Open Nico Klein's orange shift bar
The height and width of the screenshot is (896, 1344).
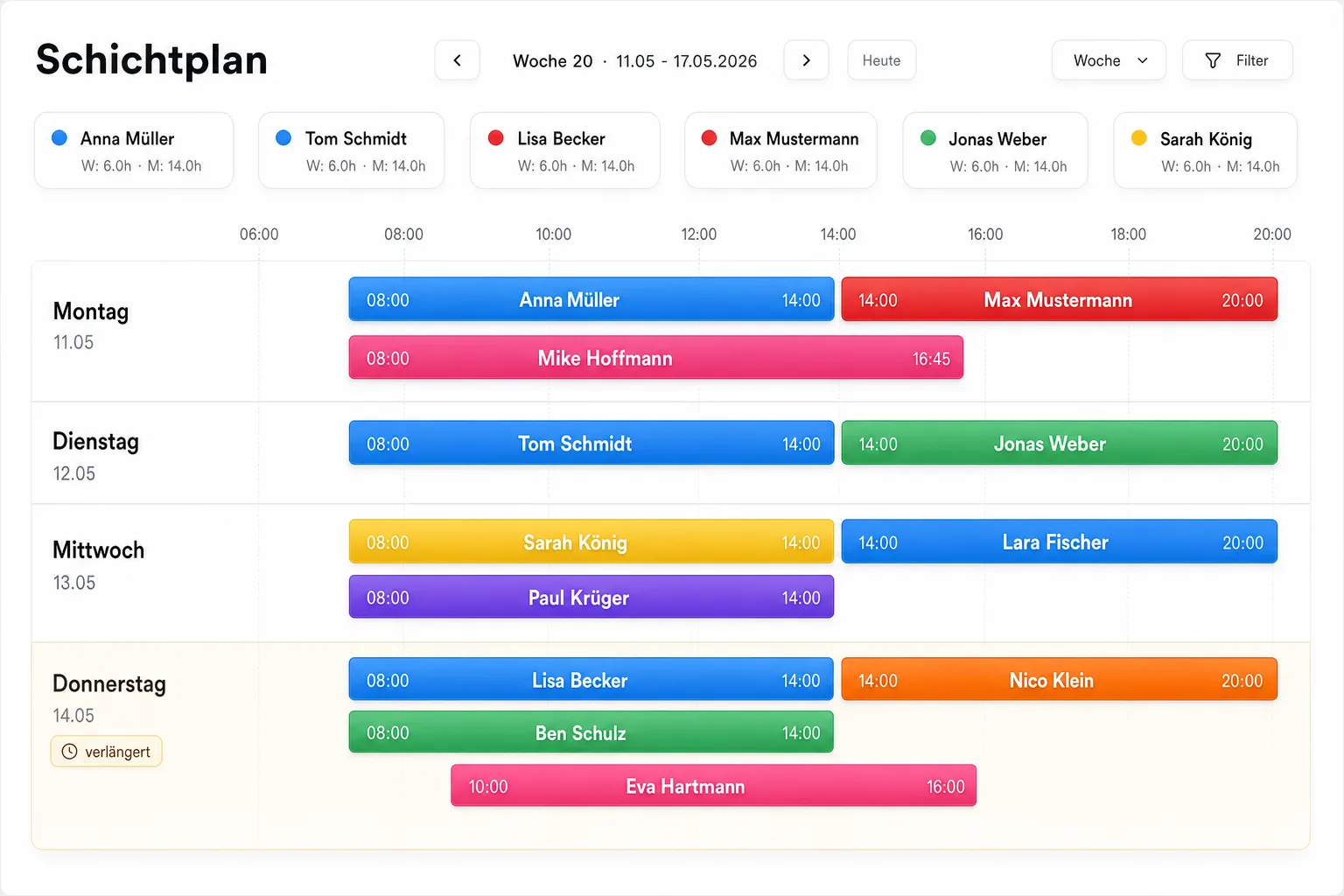pos(1060,679)
